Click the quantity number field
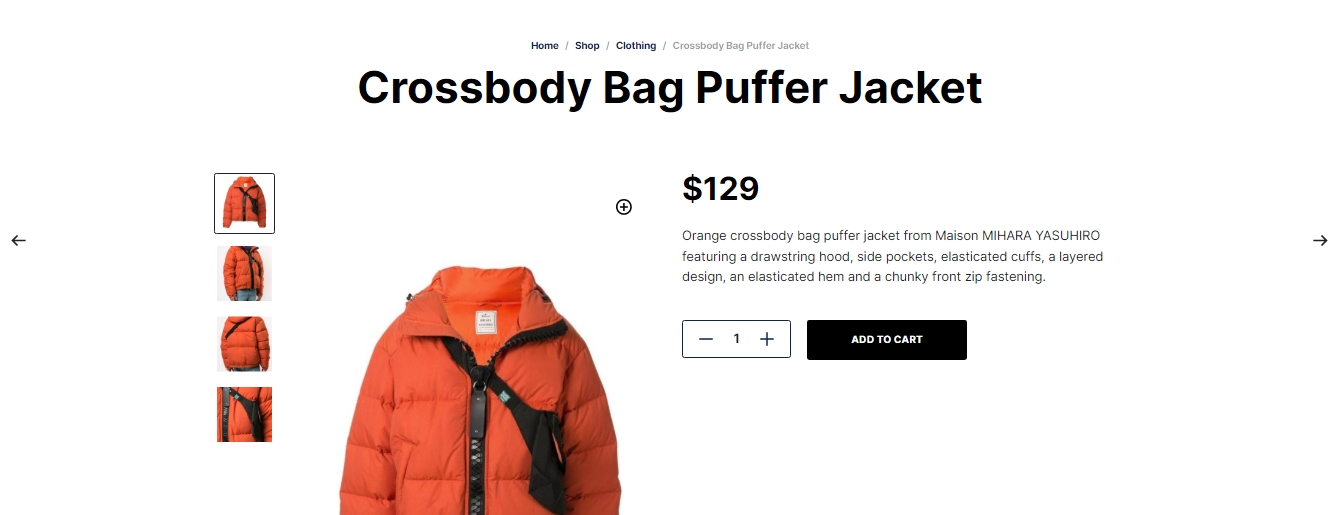Image resolution: width=1334 pixels, height=515 pixels. click(737, 339)
